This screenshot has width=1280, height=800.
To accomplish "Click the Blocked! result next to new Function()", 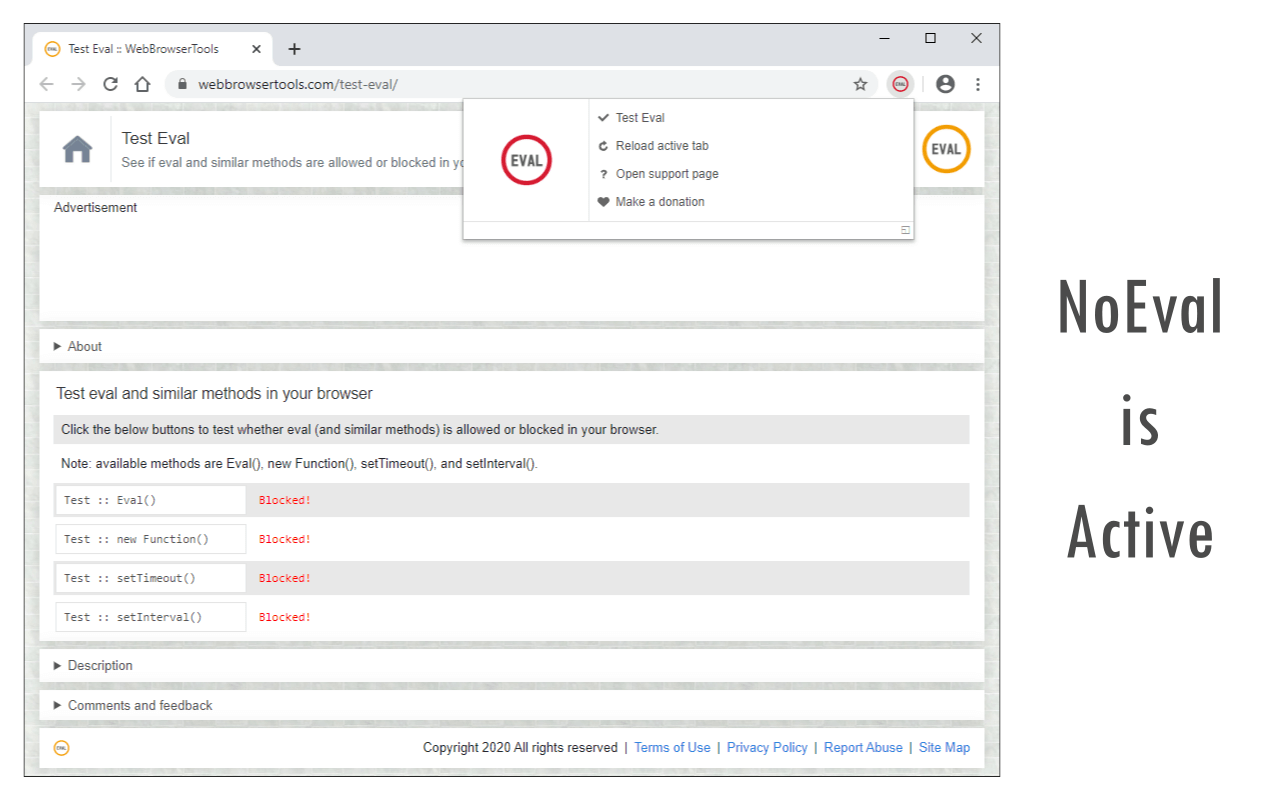I will click(285, 539).
